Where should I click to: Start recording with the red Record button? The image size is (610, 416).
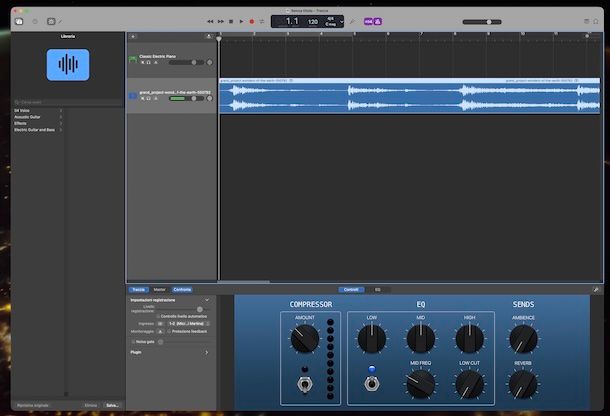click(x=252, y=22)
